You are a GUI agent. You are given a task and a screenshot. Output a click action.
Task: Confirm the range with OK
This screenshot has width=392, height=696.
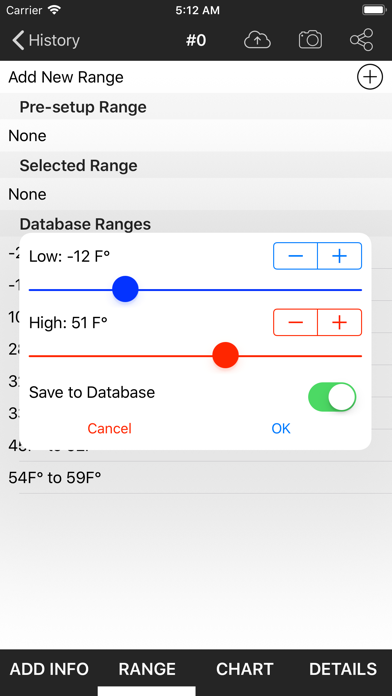tap(281, 428)
